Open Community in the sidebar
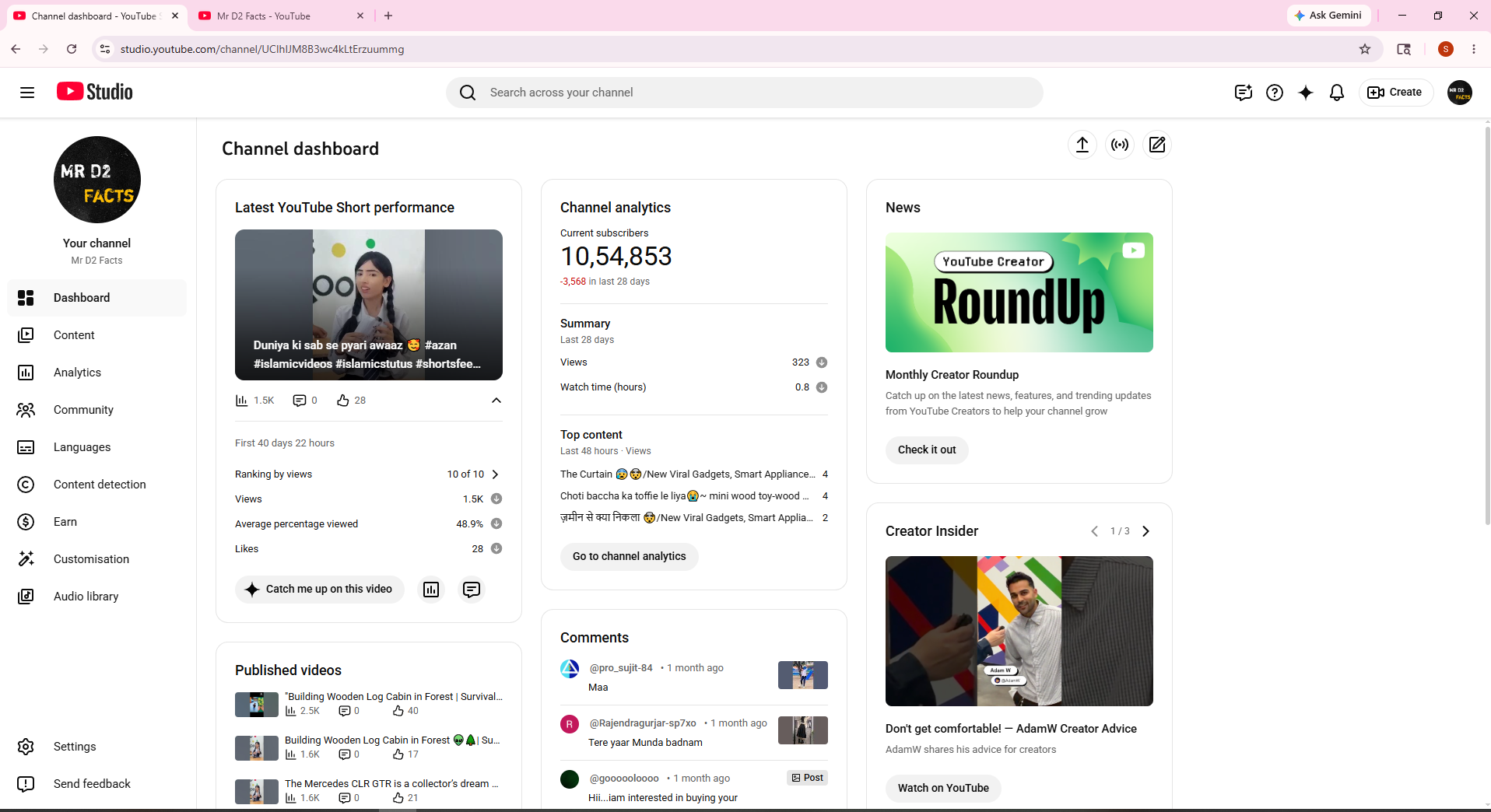 click(x=97, y=410)
